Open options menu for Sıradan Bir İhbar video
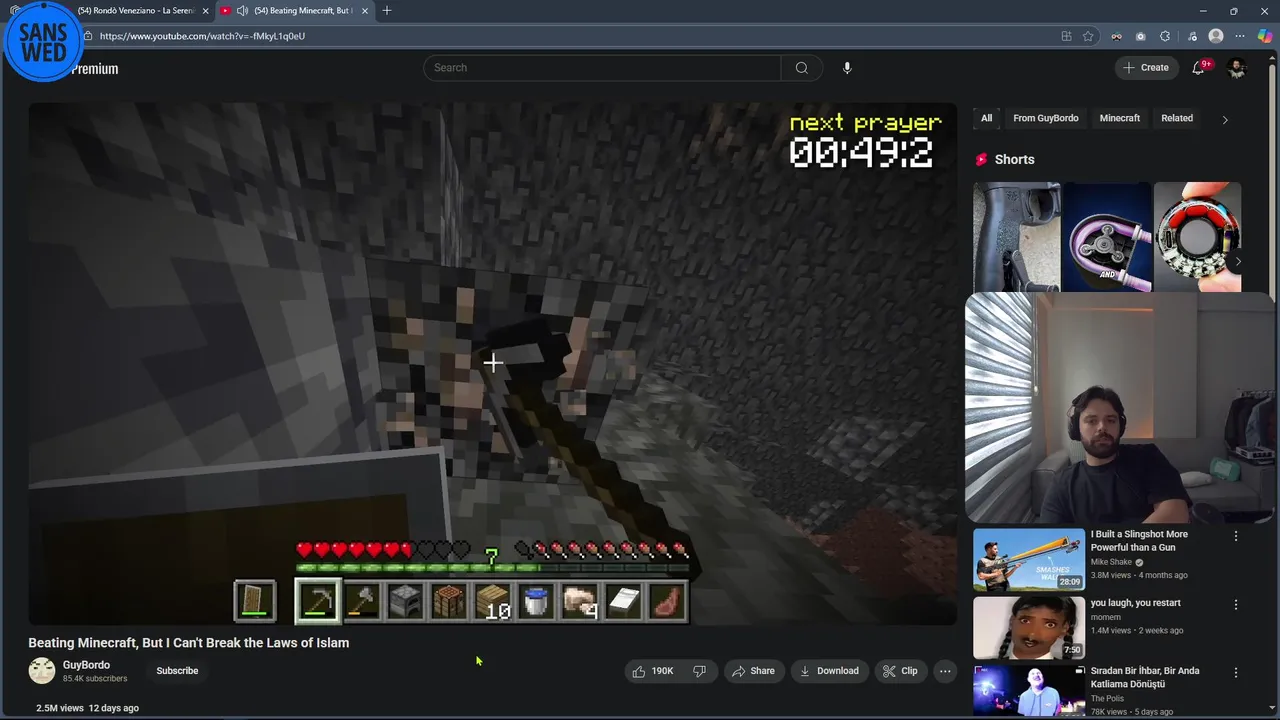This screenshot has width=1280, height=720. point(1236,673)
